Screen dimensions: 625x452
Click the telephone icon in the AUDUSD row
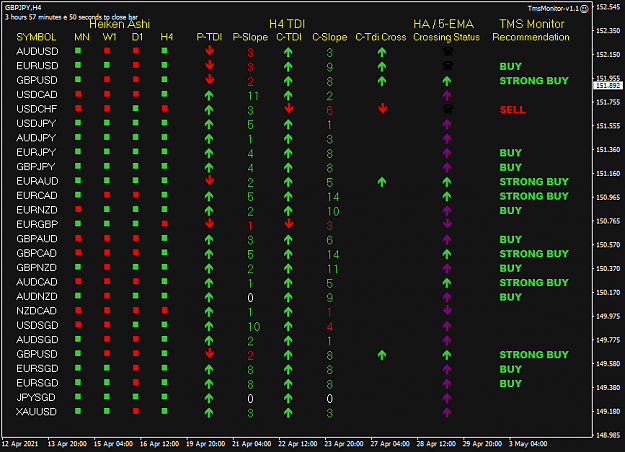pyautogui.click(x=448, y=51)
